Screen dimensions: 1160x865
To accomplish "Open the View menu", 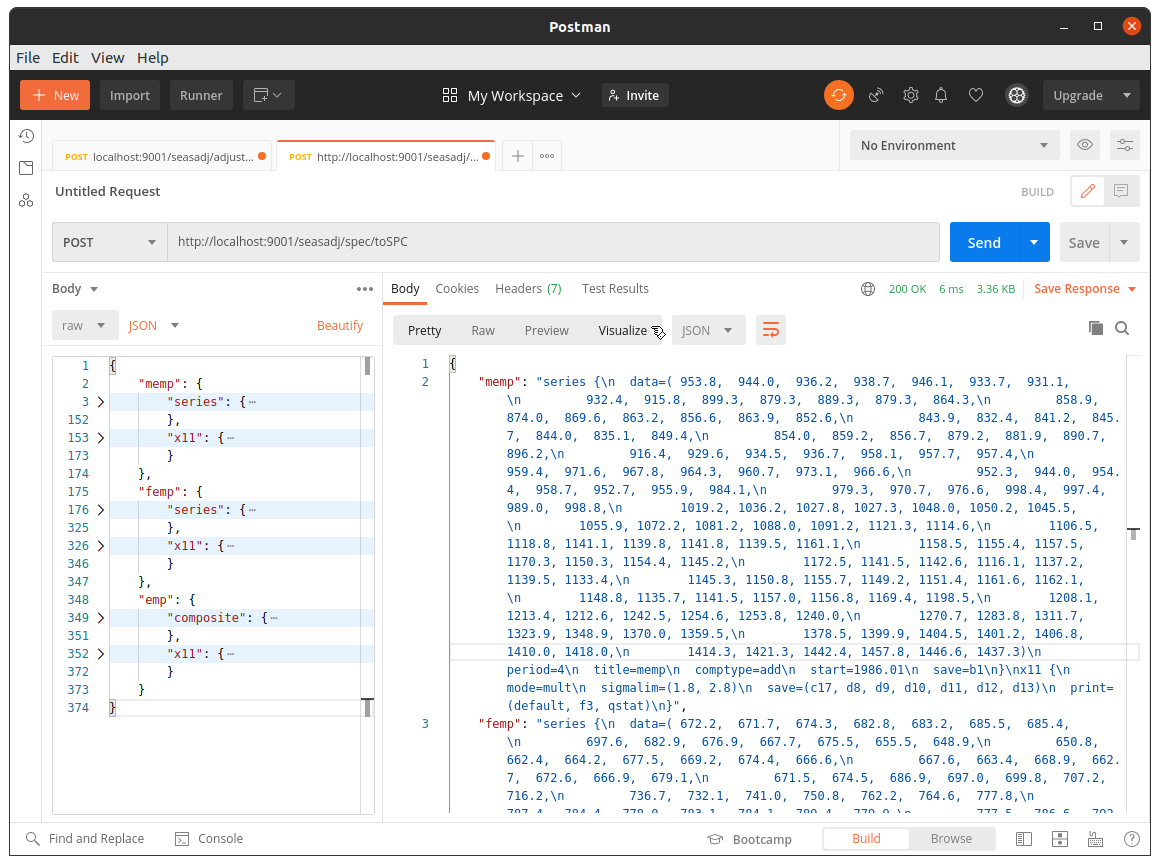I will [x=107, y=58].
